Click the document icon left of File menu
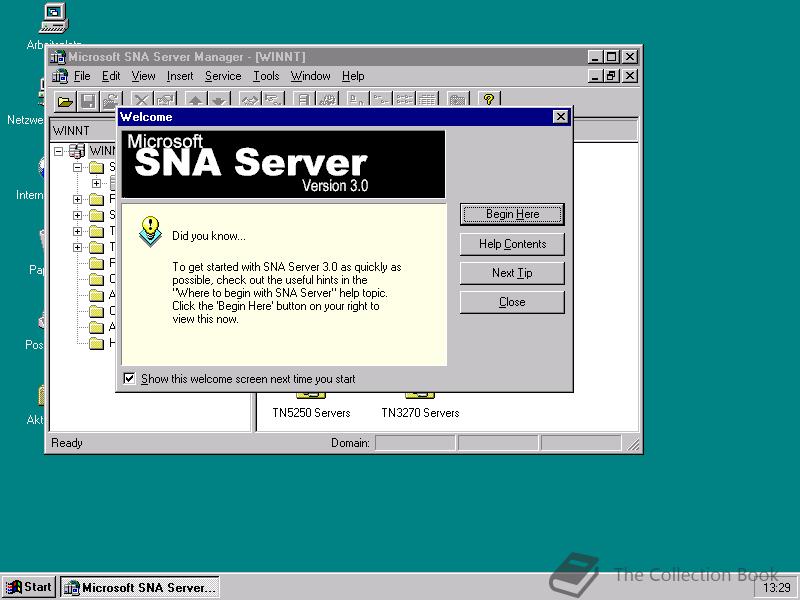The width and height of the screenshot is (800, 600). (x=60, y=76)
